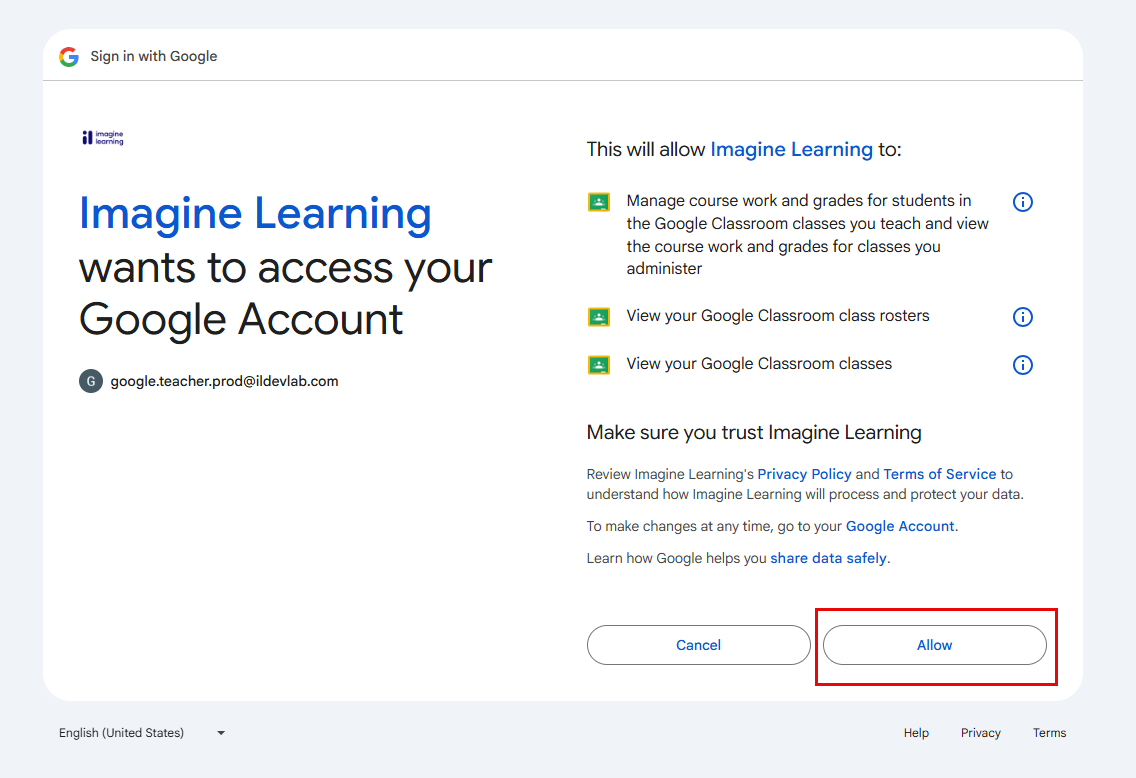Click the Cancel button
Screen dimensions: 1136x778
698,645
